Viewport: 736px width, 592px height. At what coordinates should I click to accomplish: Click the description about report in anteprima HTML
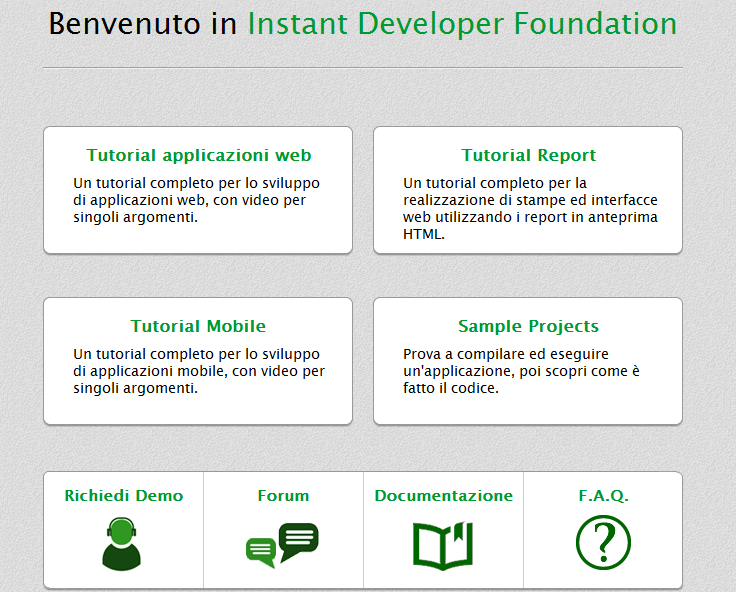(x=530, y=208)
